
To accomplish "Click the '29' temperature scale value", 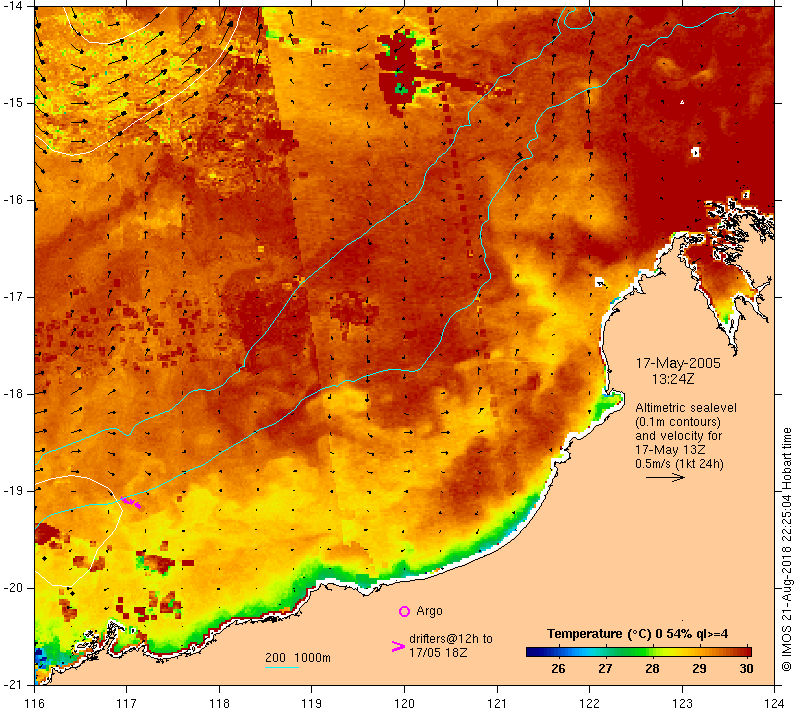I will point(699,669).
